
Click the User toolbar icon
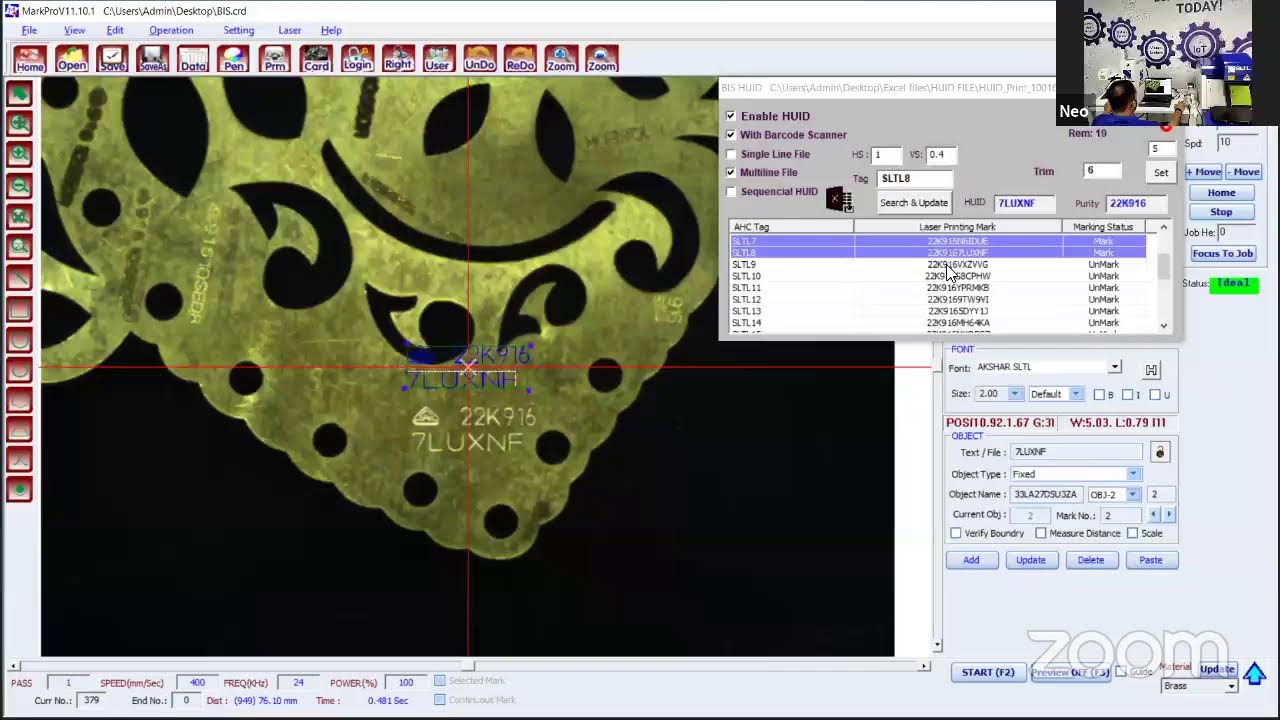click(x=437, y=59)
